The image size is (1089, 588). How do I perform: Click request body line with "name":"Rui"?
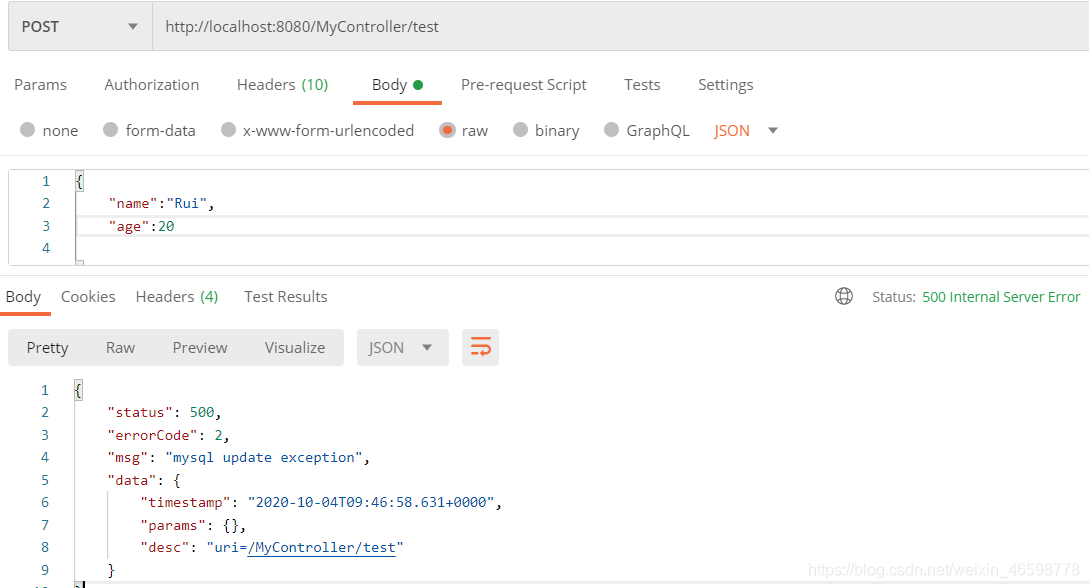161,203
